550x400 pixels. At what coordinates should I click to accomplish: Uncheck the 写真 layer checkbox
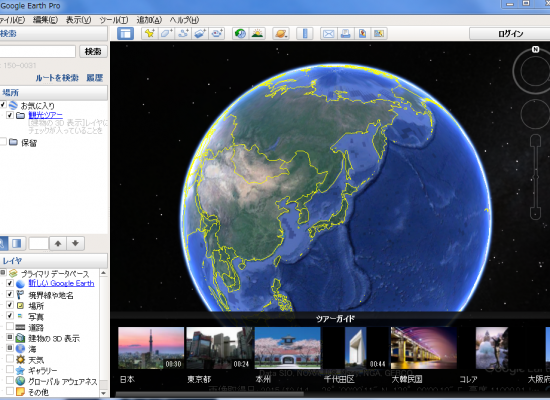tap(10, 315)
